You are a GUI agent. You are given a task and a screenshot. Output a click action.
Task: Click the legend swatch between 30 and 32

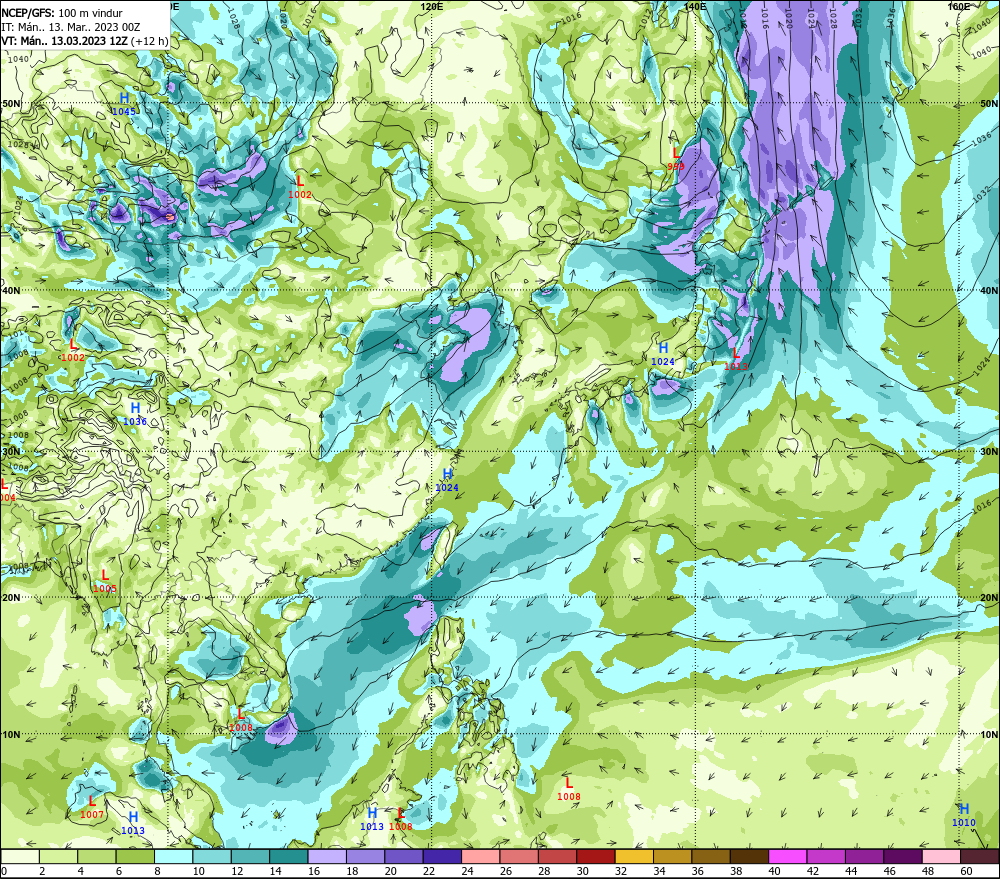point(596,856)
